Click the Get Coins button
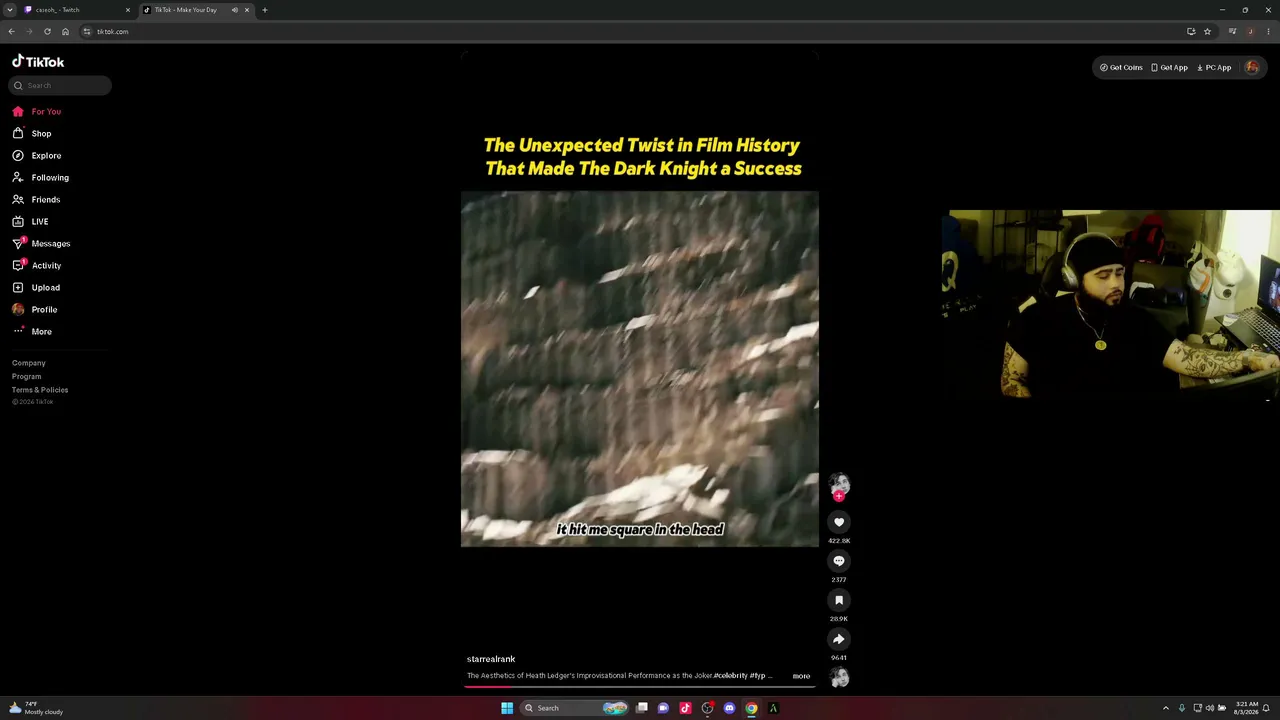Image resolution: width=1280 pixels, height=720 pixels. (x=1121, y=68)
